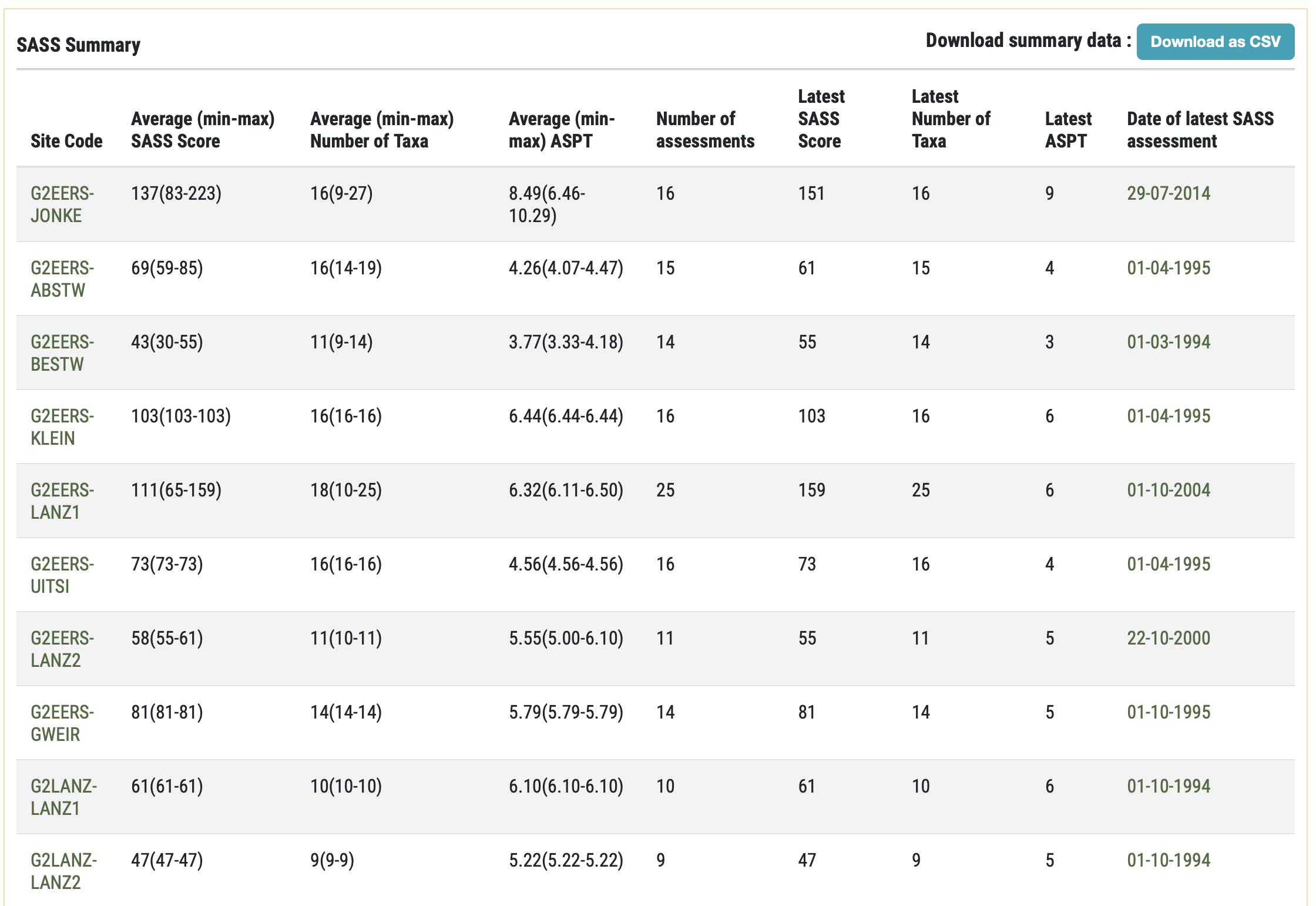Screen dimensions: 1316x906
Task: Select the 9(9-9) taxa cell
Action: click(x=332, y=860)
